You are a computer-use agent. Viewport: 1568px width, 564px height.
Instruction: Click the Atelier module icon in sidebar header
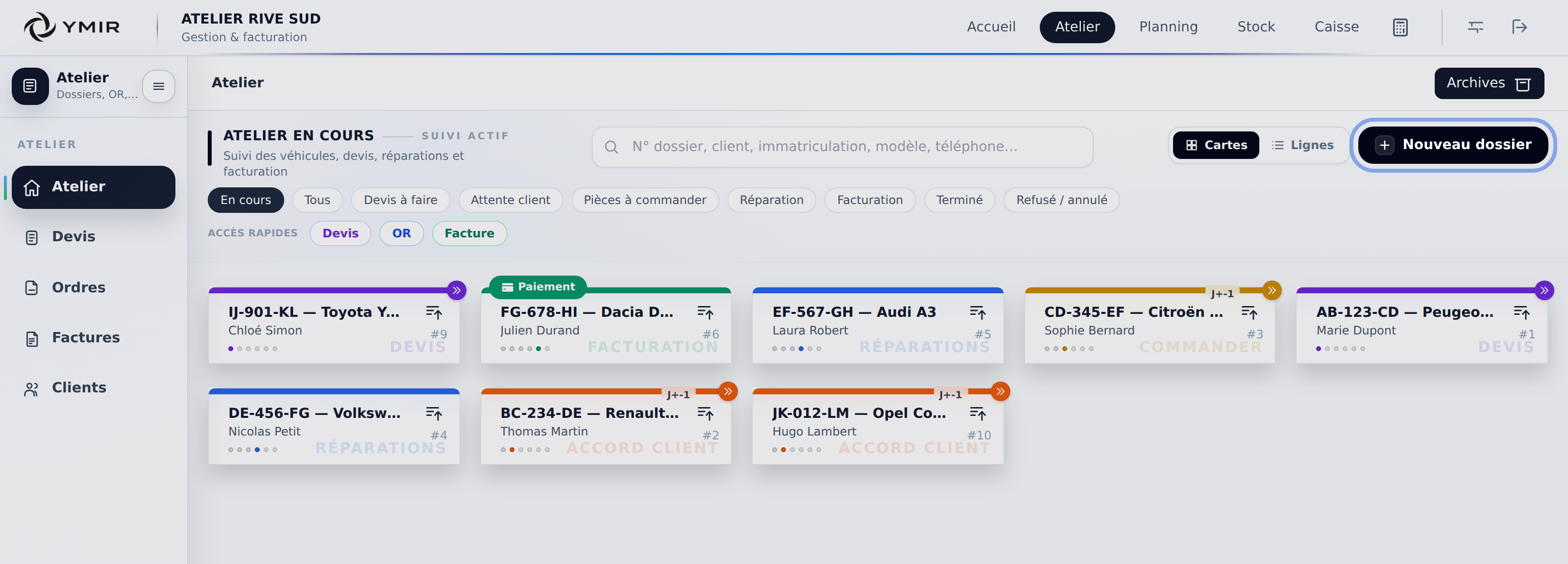point(30,86)
